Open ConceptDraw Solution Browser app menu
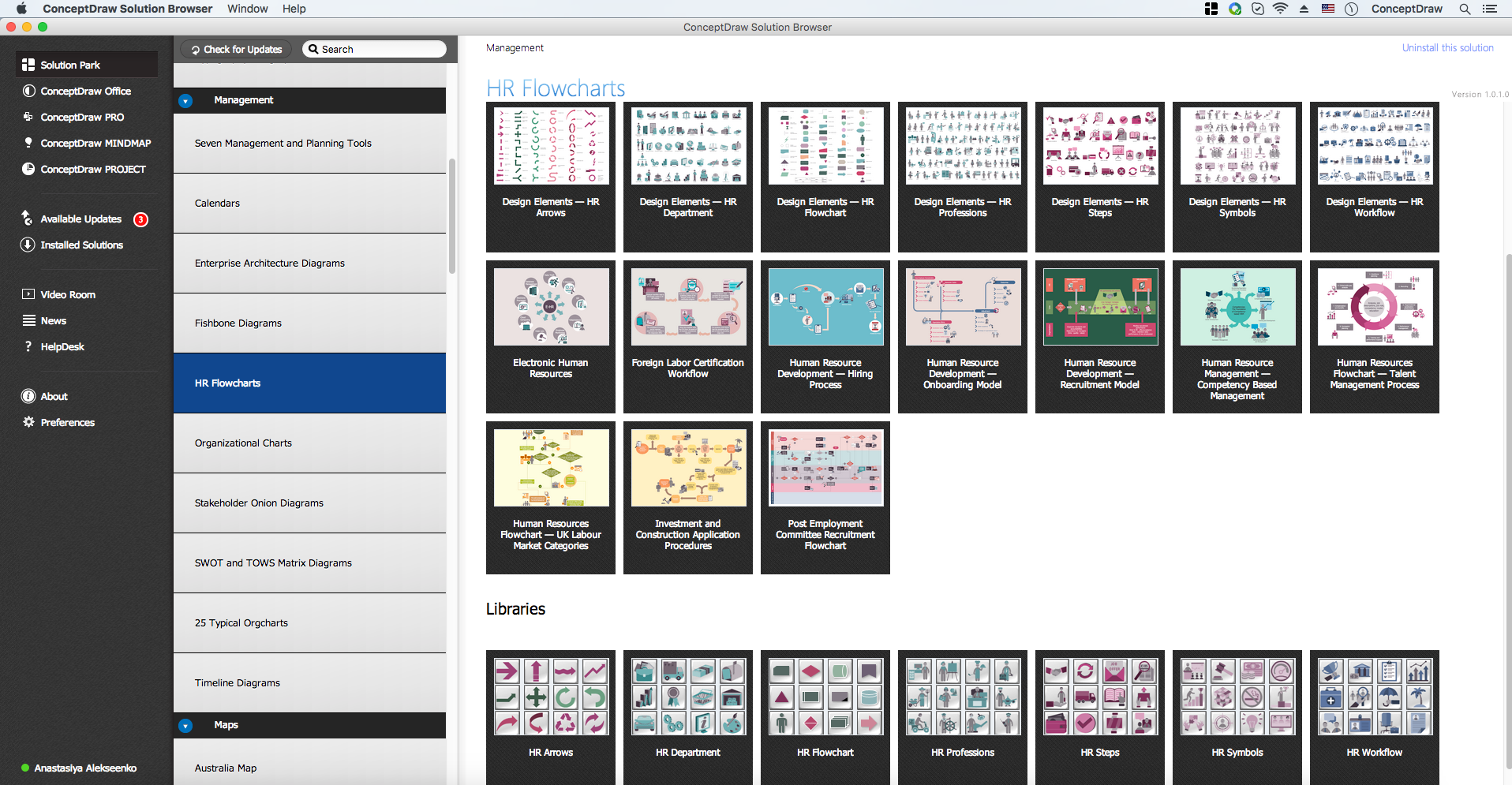1512x785 pixels. tap(128, 9)
